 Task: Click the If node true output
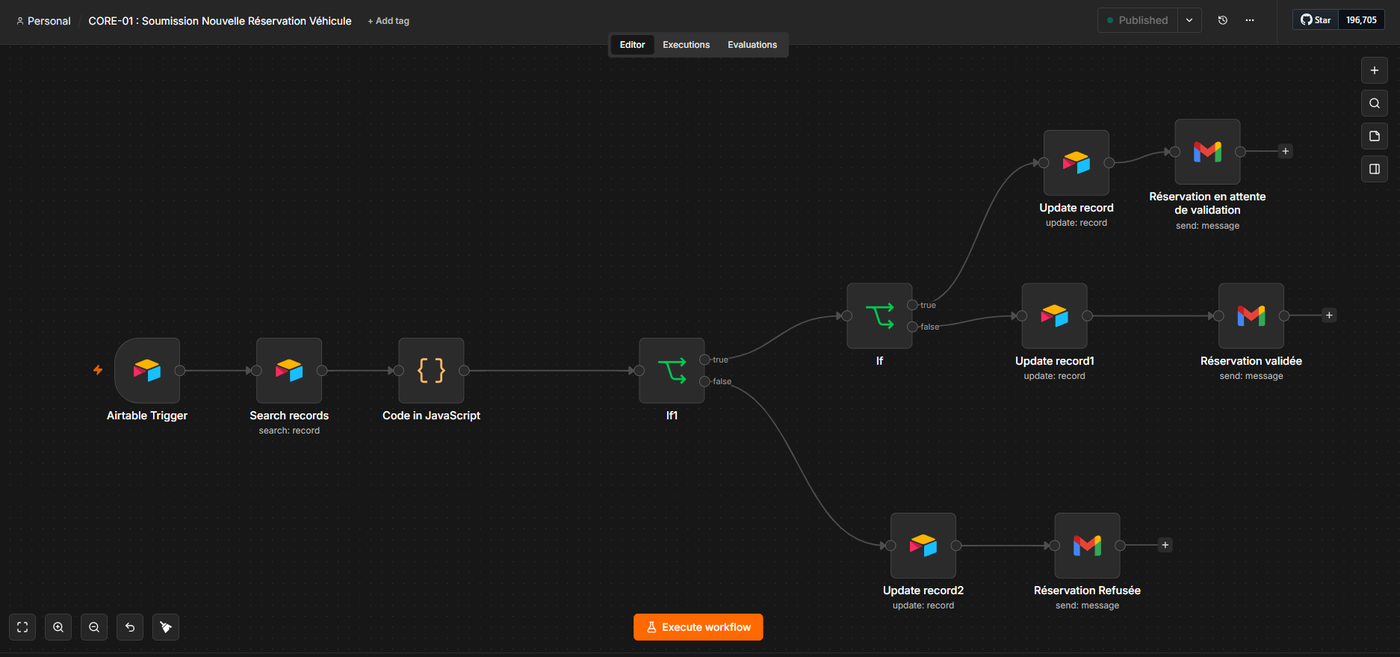(913, 305)
